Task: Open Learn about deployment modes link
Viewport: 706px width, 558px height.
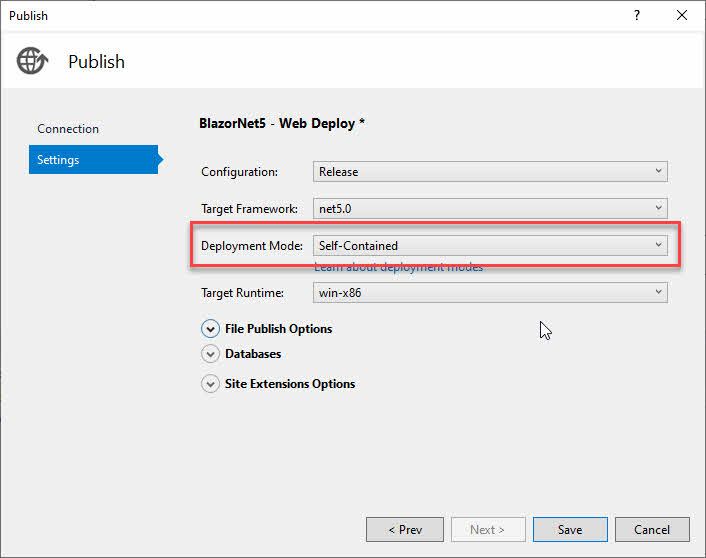Action: [398, 267]
